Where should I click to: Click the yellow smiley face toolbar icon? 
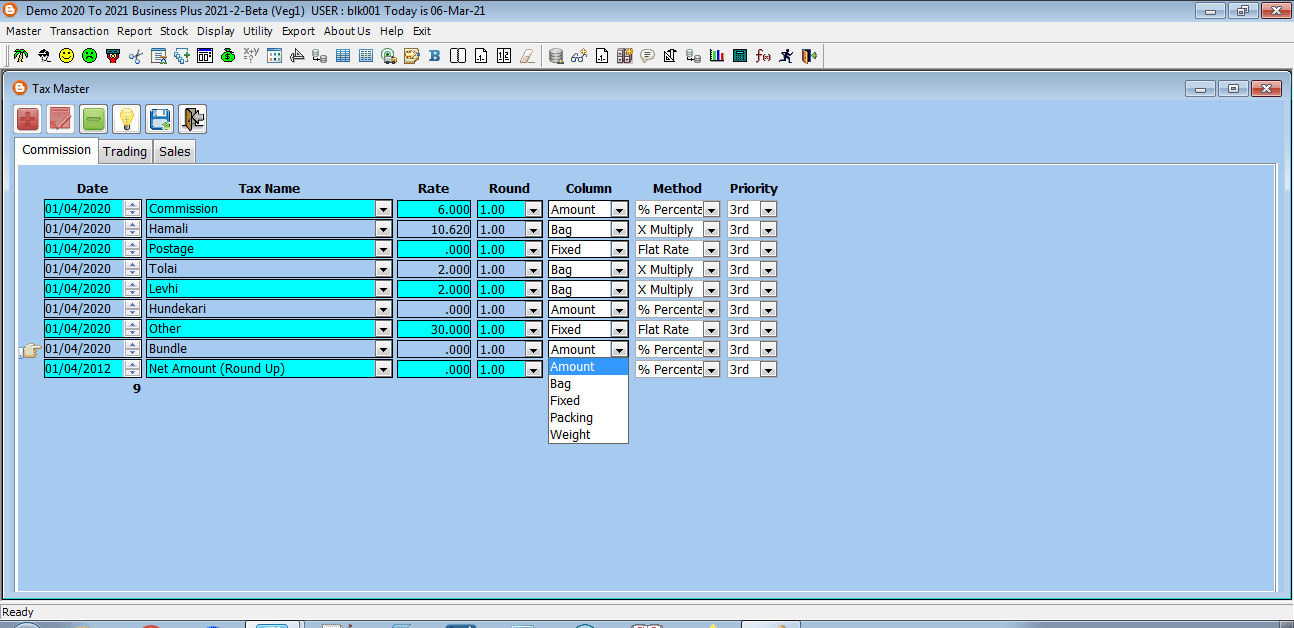point(66,56)
